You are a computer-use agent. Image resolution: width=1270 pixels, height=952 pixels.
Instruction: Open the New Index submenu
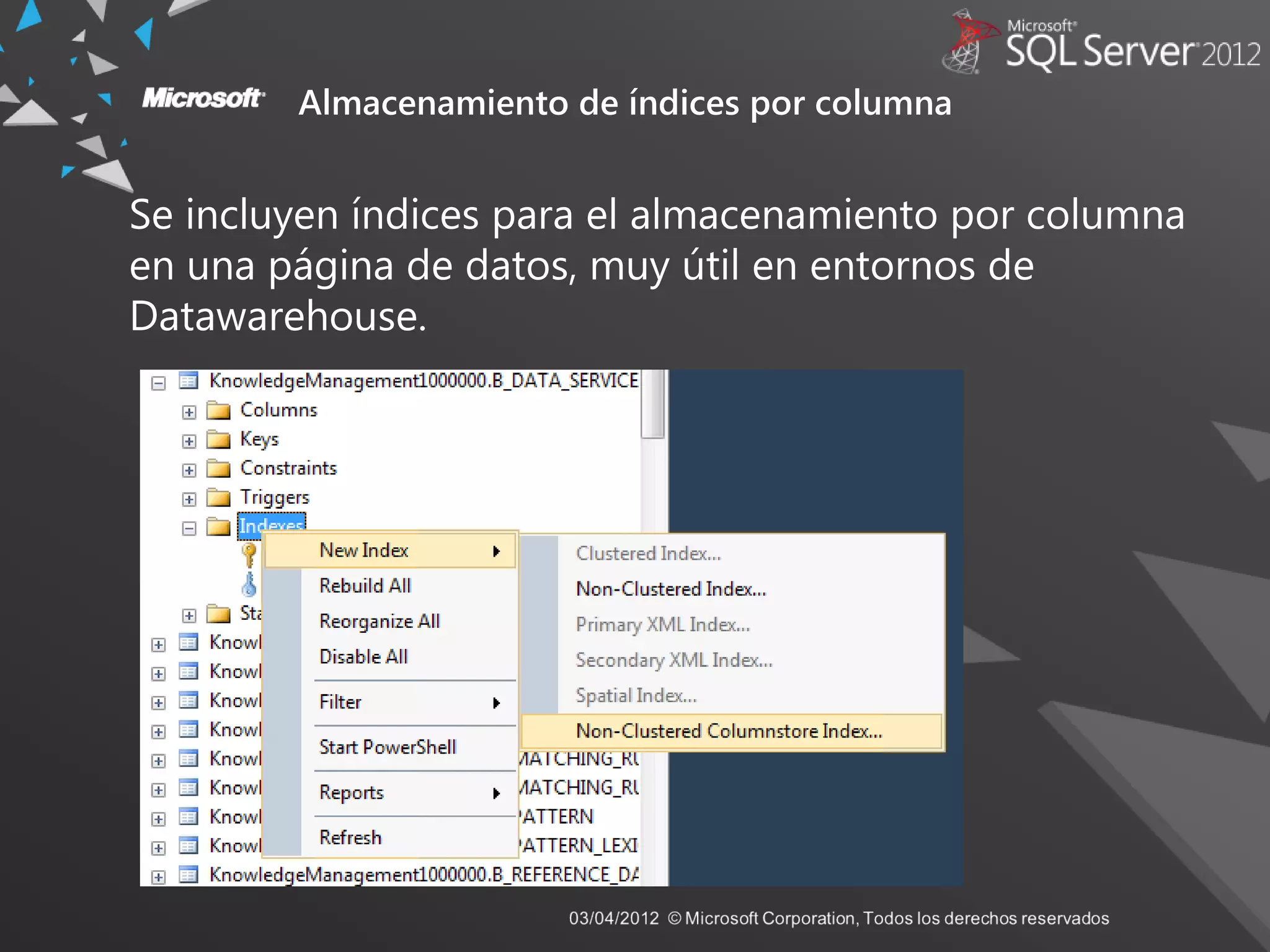click(x=391, y=551)
